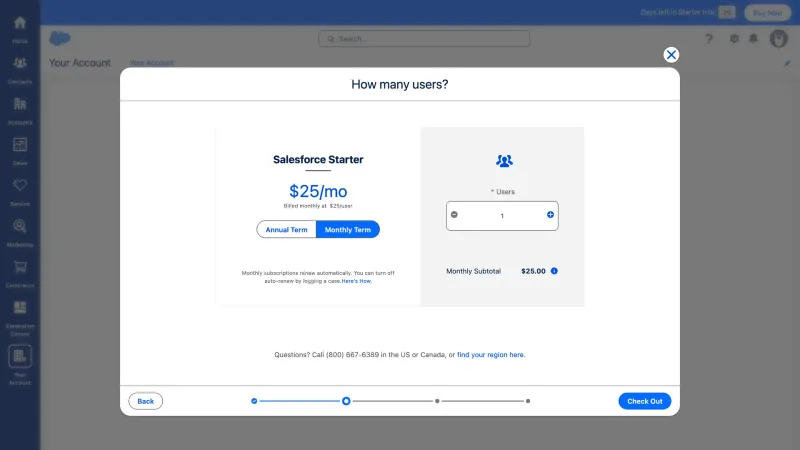Click the $25/mo price text
Screen dimensions: 800x450
click(x=318, y=191)
